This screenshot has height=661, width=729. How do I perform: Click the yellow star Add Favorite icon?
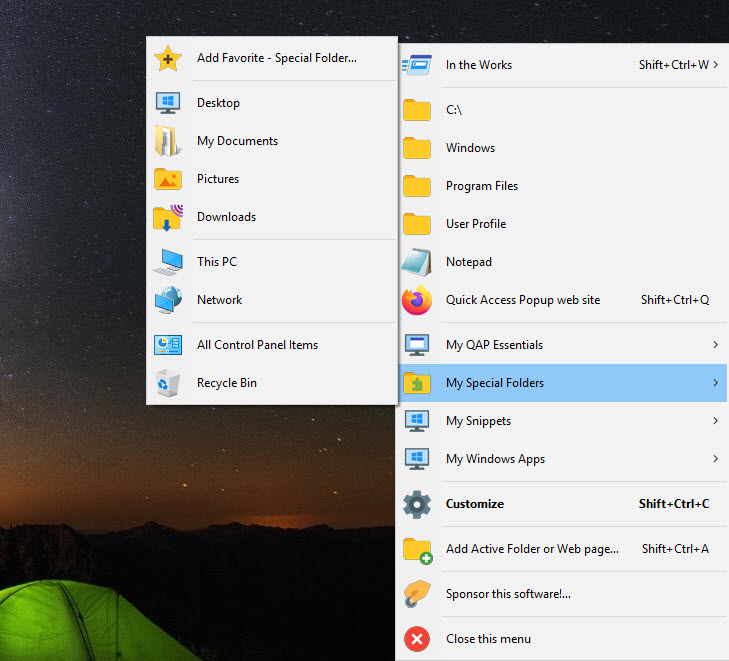point(168,59)
